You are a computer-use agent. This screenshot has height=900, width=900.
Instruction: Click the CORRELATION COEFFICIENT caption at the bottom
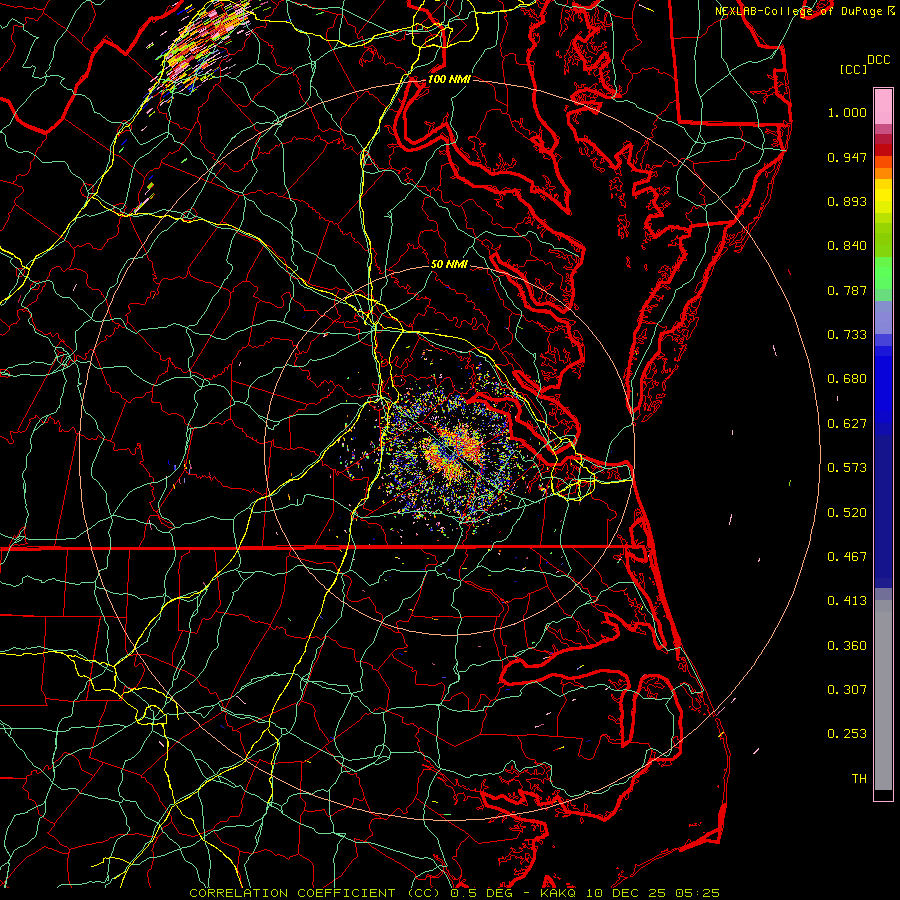click(x=454, y=893)
